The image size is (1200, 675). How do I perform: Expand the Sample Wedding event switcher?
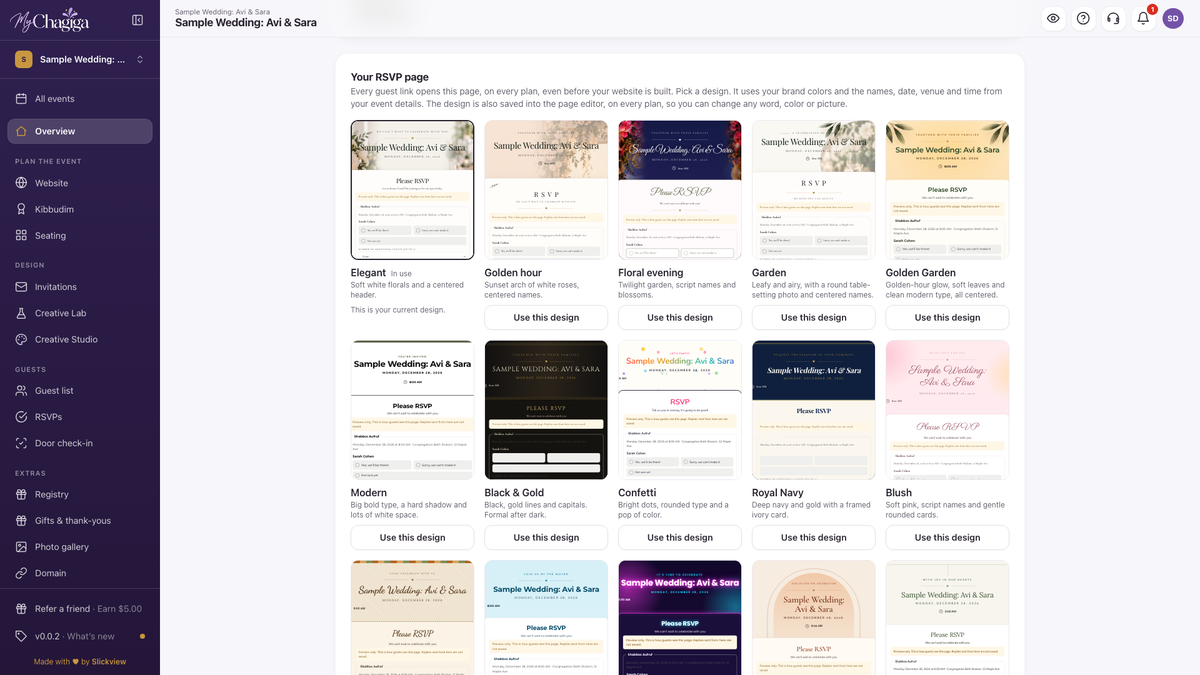click(x=80, y=60)
